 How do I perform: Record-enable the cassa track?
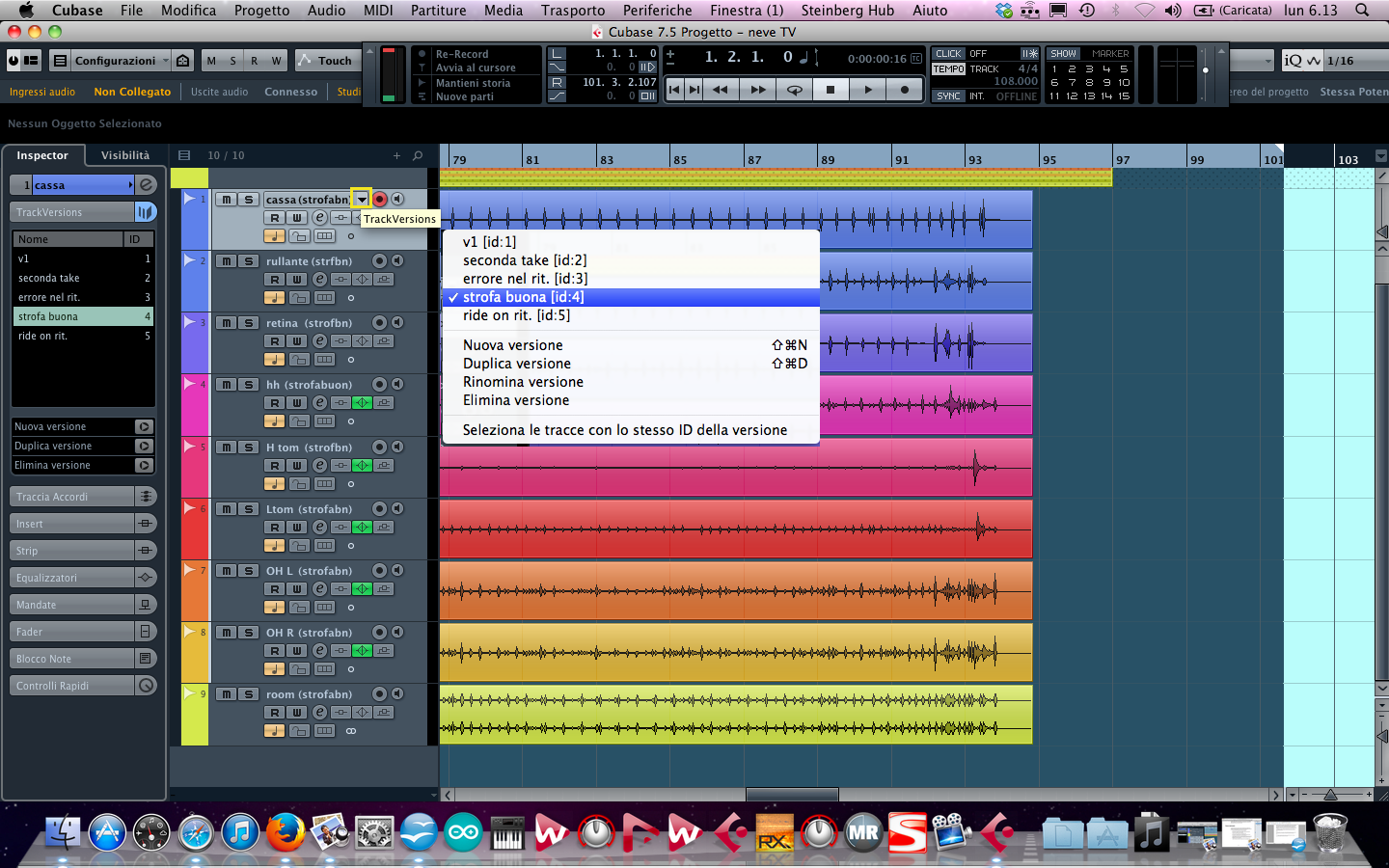[x=380, y=199]
